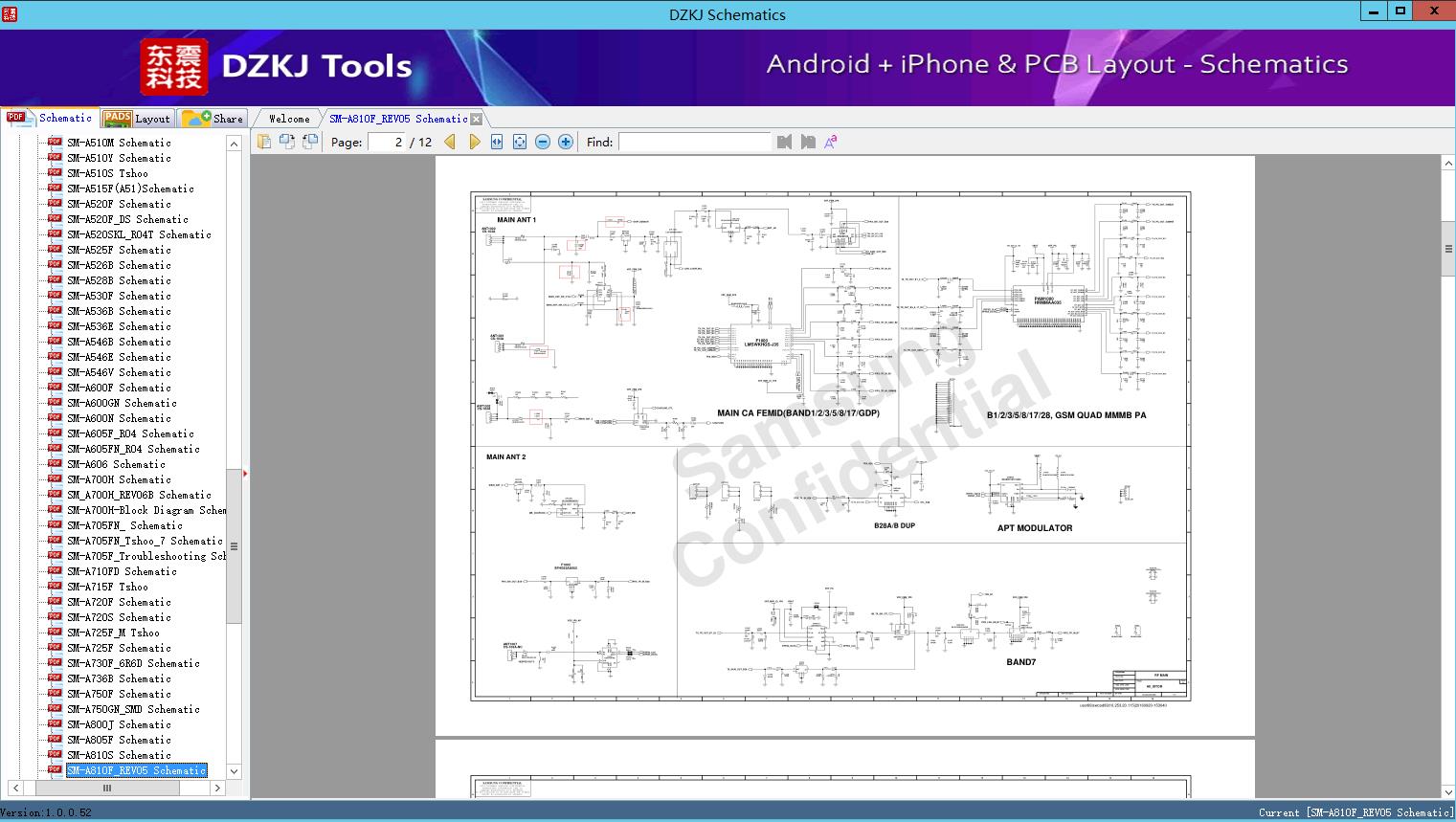Click the page number input field
This screenshot has height=822, width=1456.
(386, 142)
